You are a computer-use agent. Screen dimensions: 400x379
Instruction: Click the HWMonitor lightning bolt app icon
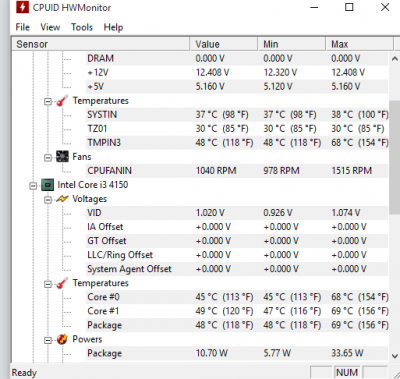click(x=22, y=7)
